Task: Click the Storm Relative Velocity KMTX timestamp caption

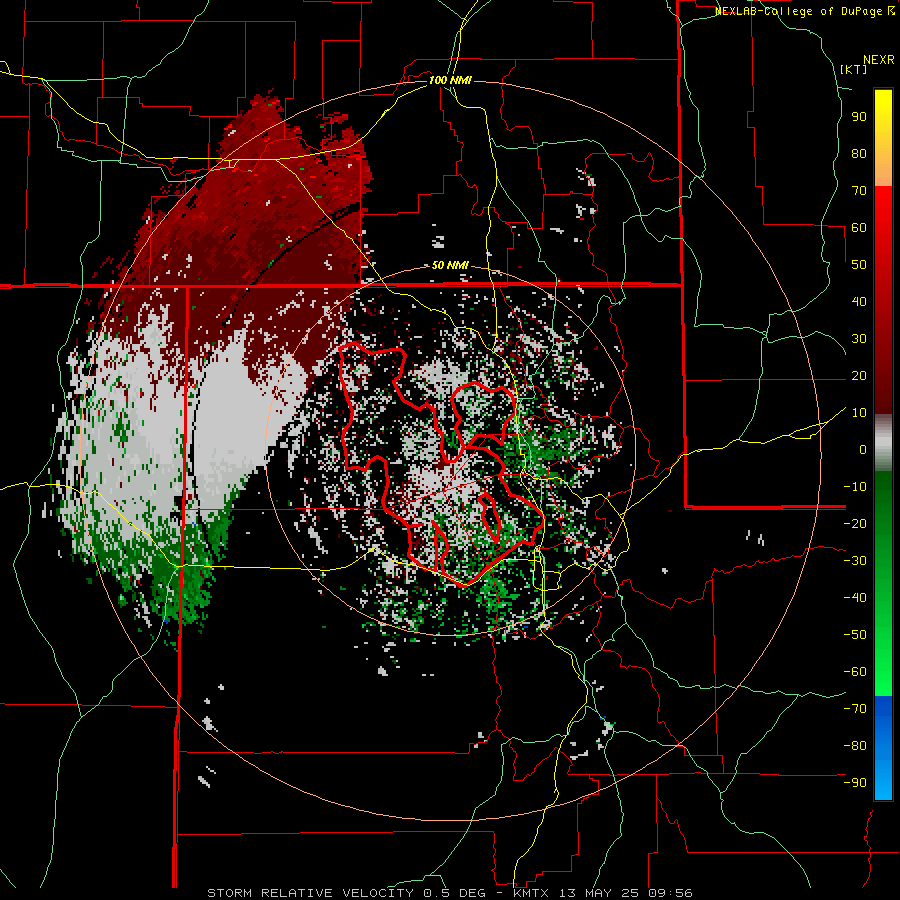Action: 450,893
